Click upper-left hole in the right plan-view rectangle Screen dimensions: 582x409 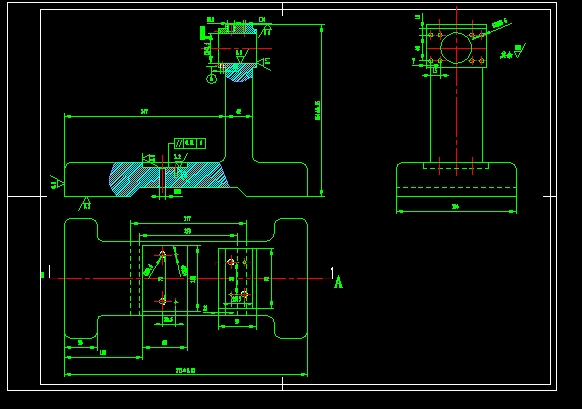pos(231,262)
